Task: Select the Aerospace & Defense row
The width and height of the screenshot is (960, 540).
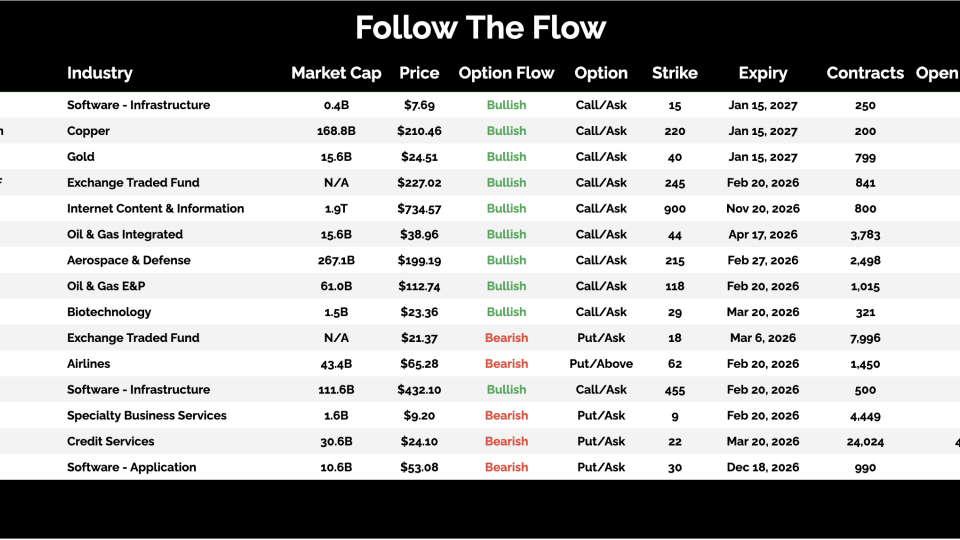Action: click(x=128, y=260)
